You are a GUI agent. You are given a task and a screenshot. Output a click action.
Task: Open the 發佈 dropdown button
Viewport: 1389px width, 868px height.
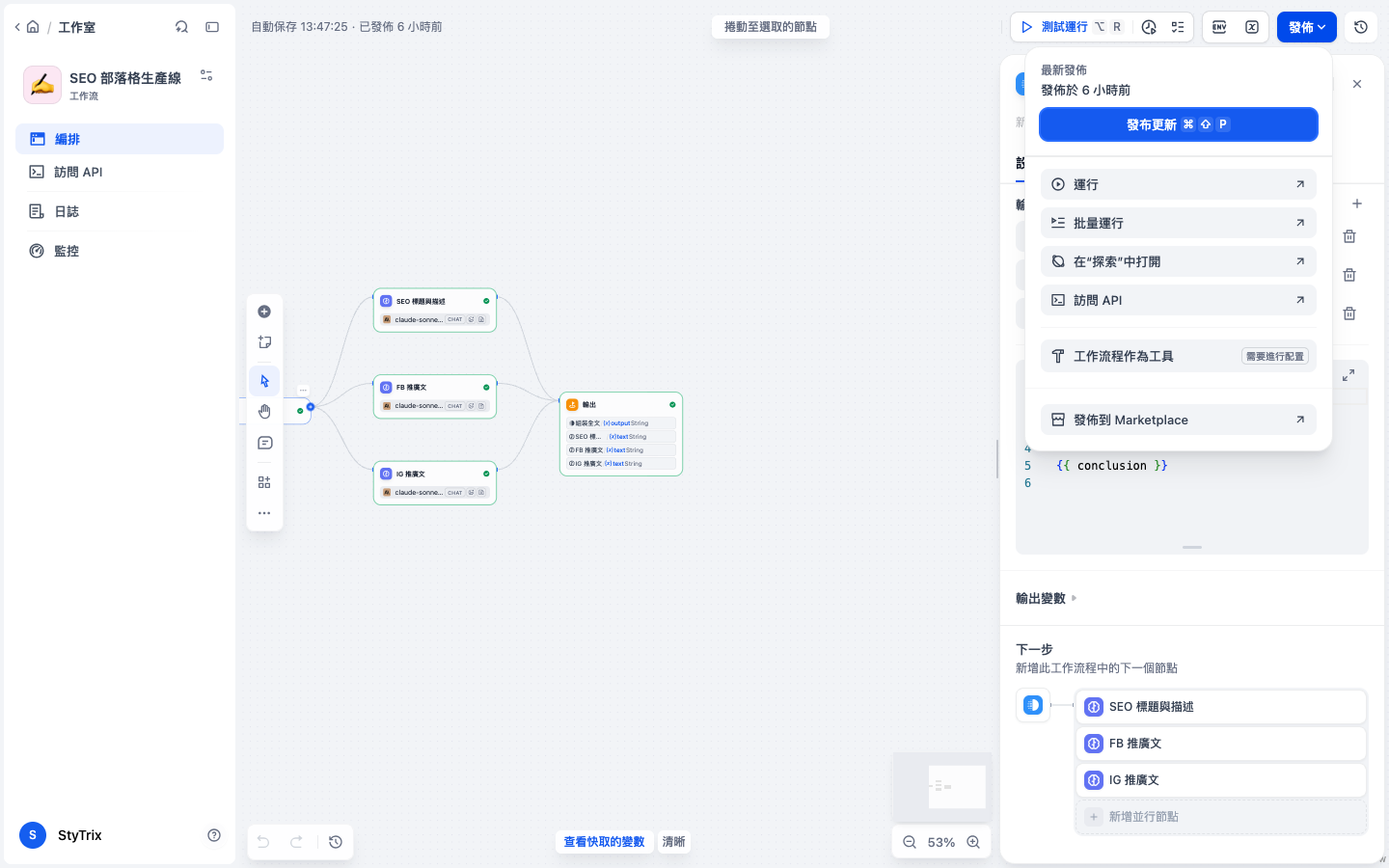[x=1307, y=27]
